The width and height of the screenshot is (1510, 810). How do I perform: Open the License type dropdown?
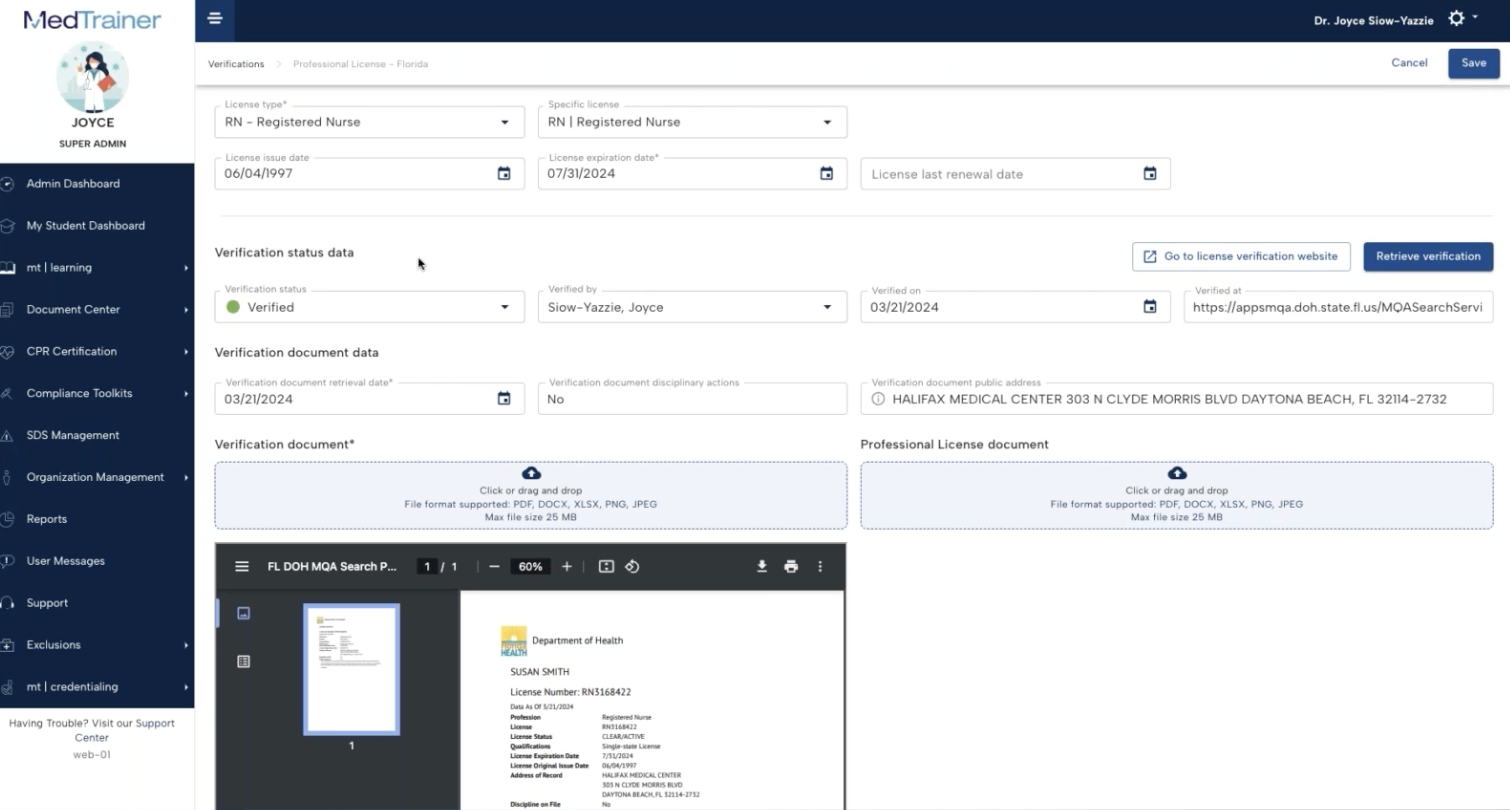pyautogui.click(x=506, y=121)
